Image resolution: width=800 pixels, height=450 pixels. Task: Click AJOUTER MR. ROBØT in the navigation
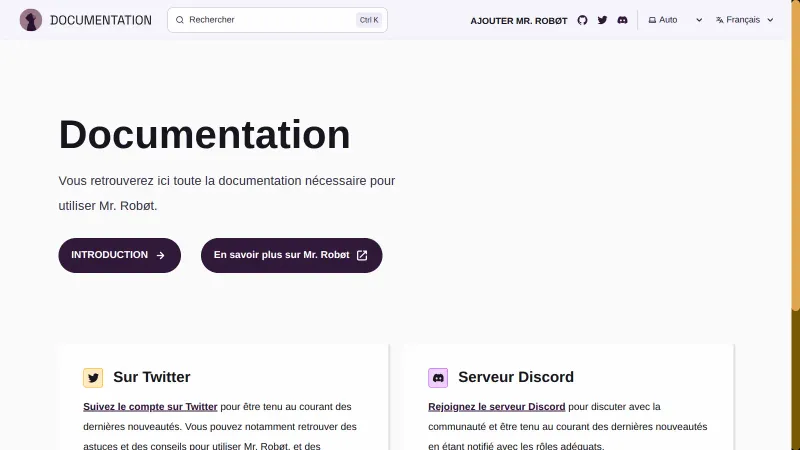point(518,20)
